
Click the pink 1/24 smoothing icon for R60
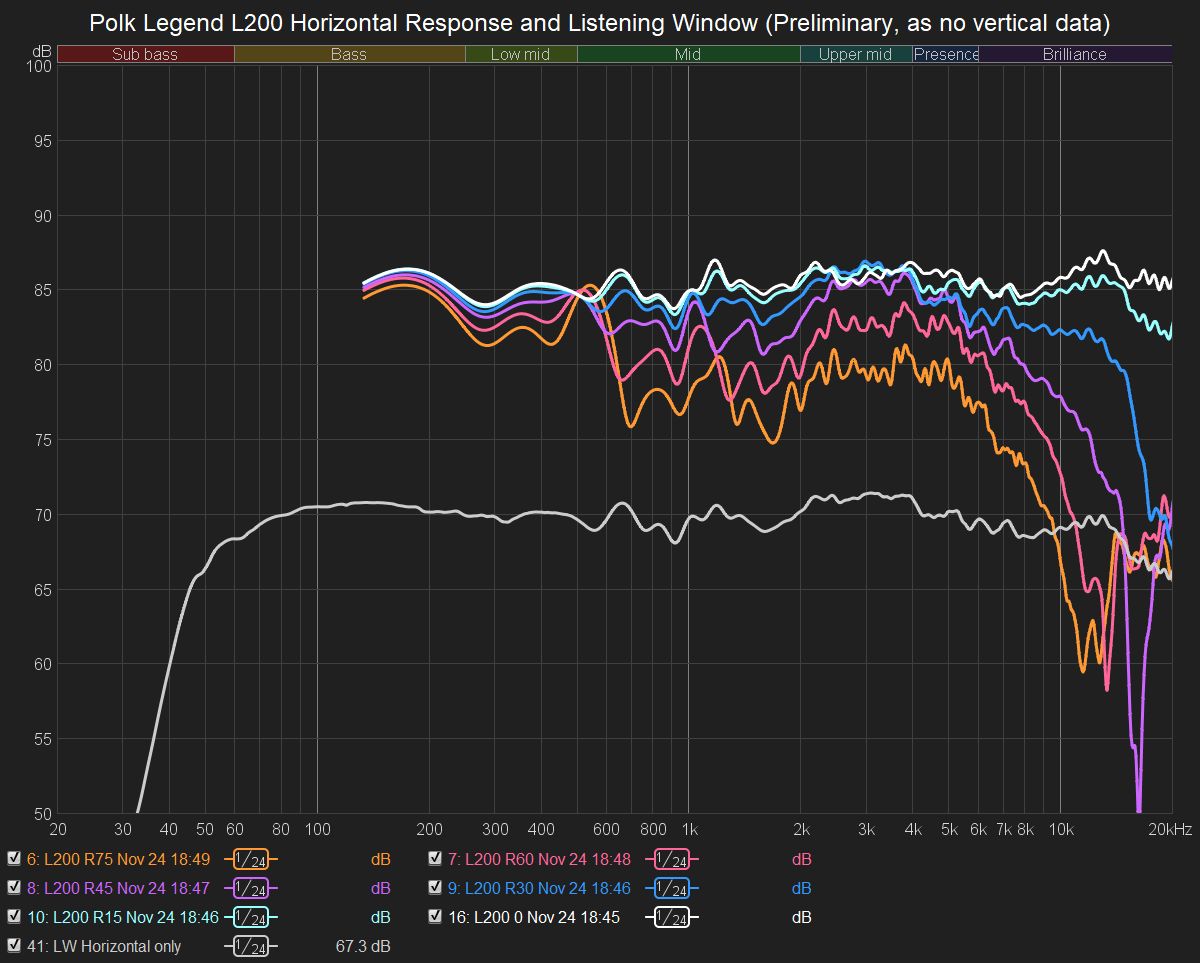(x=673, y=860)
